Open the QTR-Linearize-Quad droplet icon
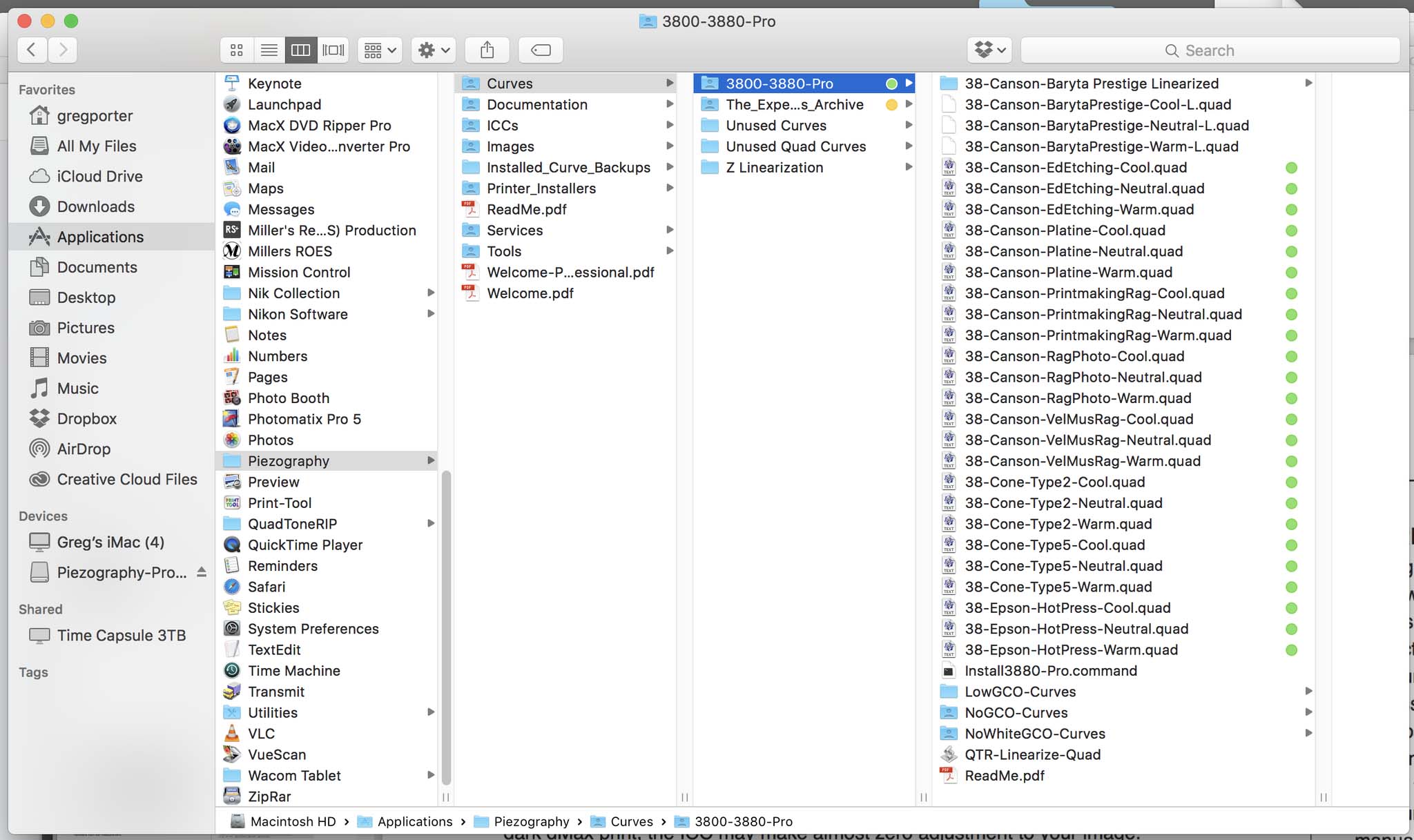This screenshot has height=840, width=1414. (949, 754)
